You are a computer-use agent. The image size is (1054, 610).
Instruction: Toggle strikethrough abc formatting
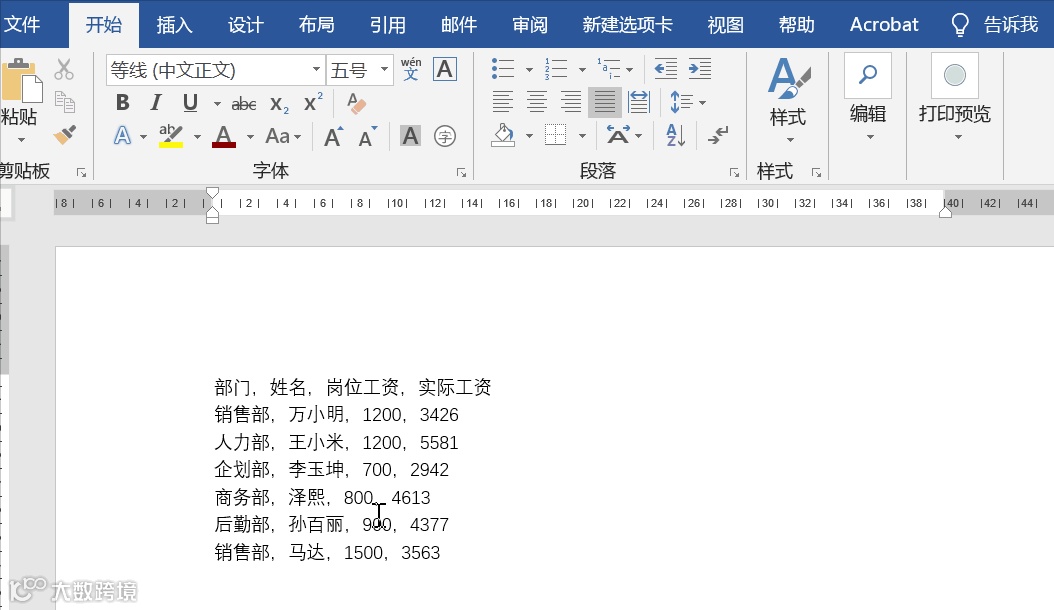tap(243, 104)
